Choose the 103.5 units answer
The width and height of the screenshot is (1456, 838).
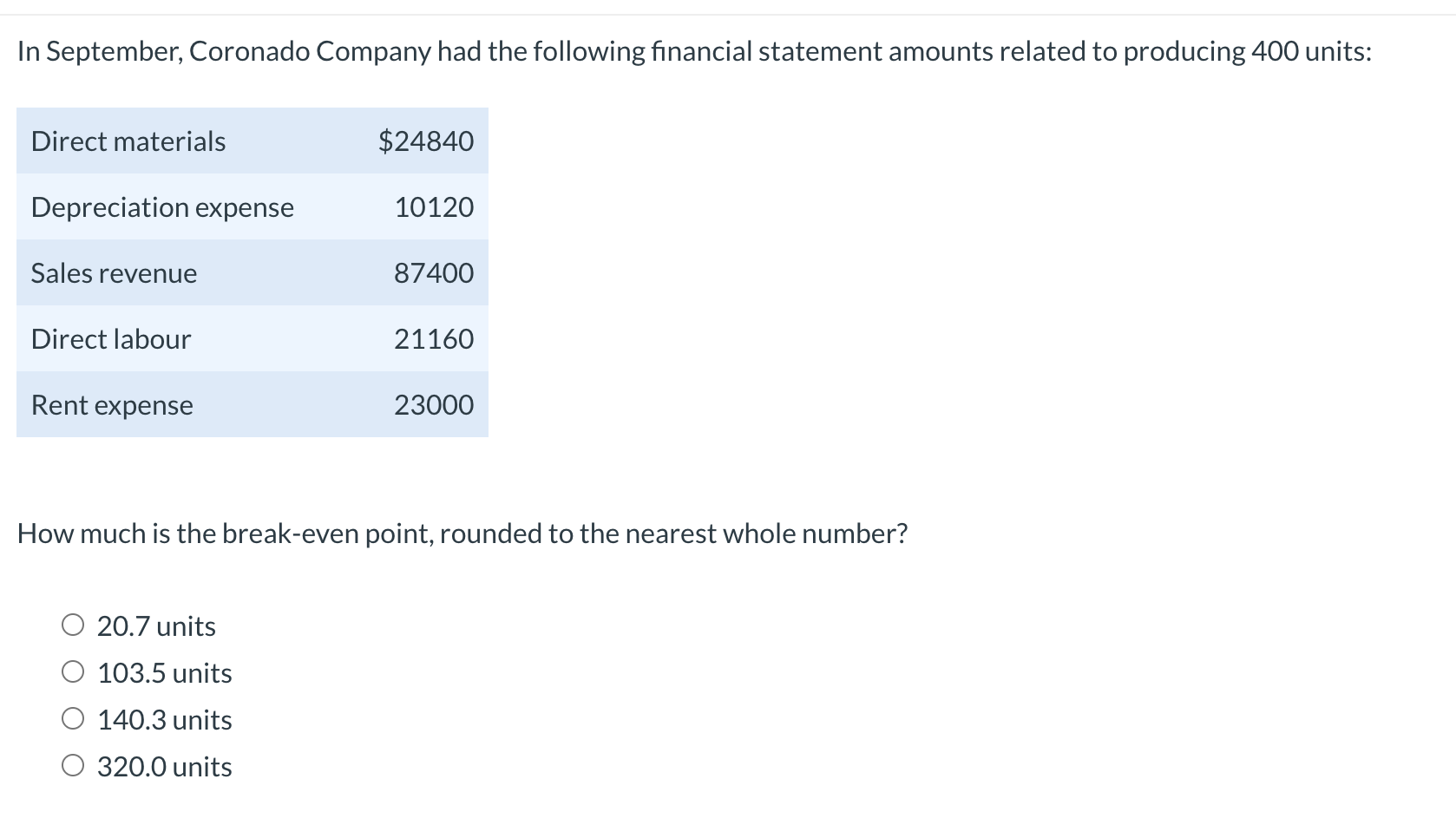click(73, 671)
